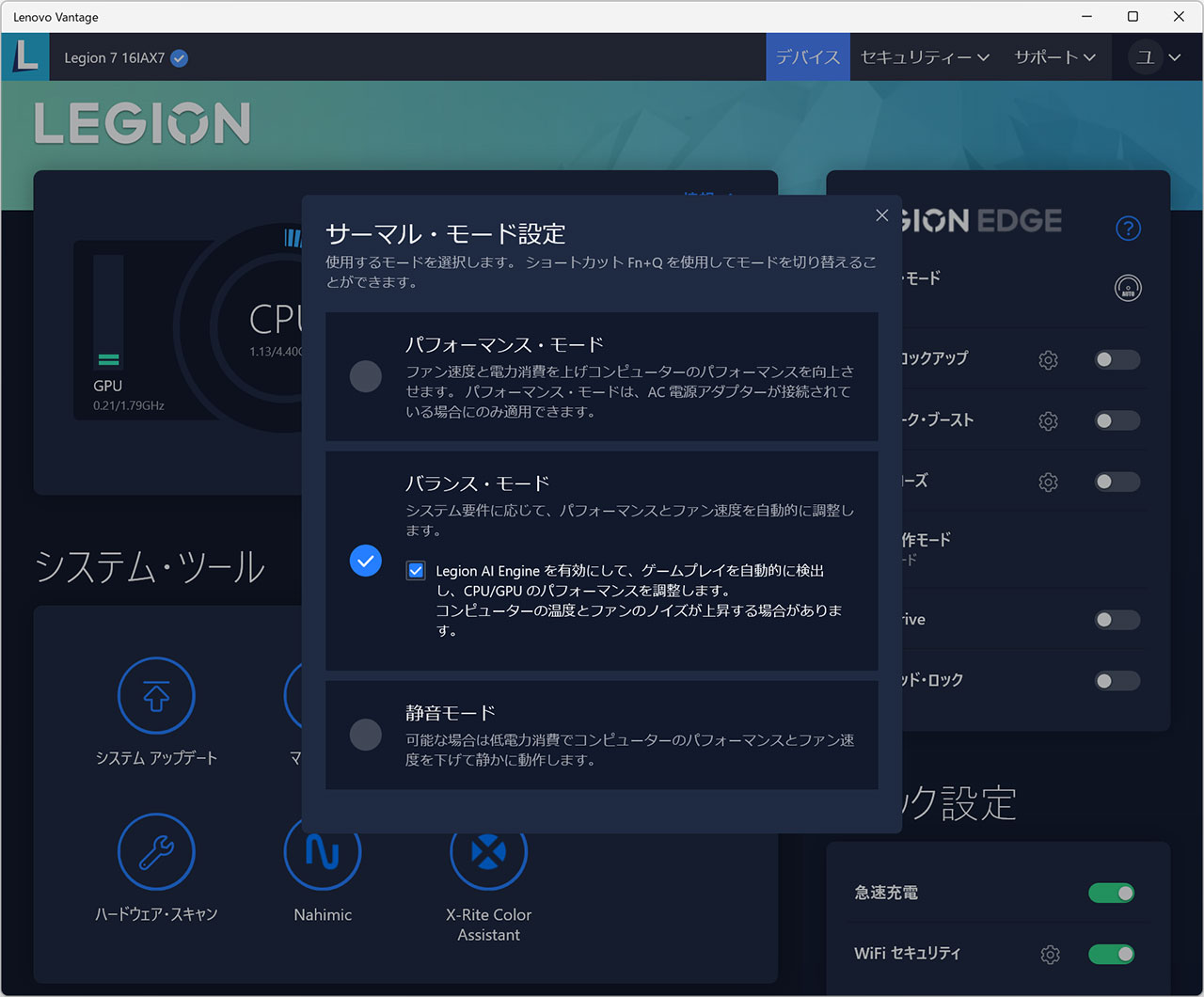Open the システム アップデート tool icon
Image resolution: width=1204 pixels, height=997 pixels.
[x=156, y=696]
